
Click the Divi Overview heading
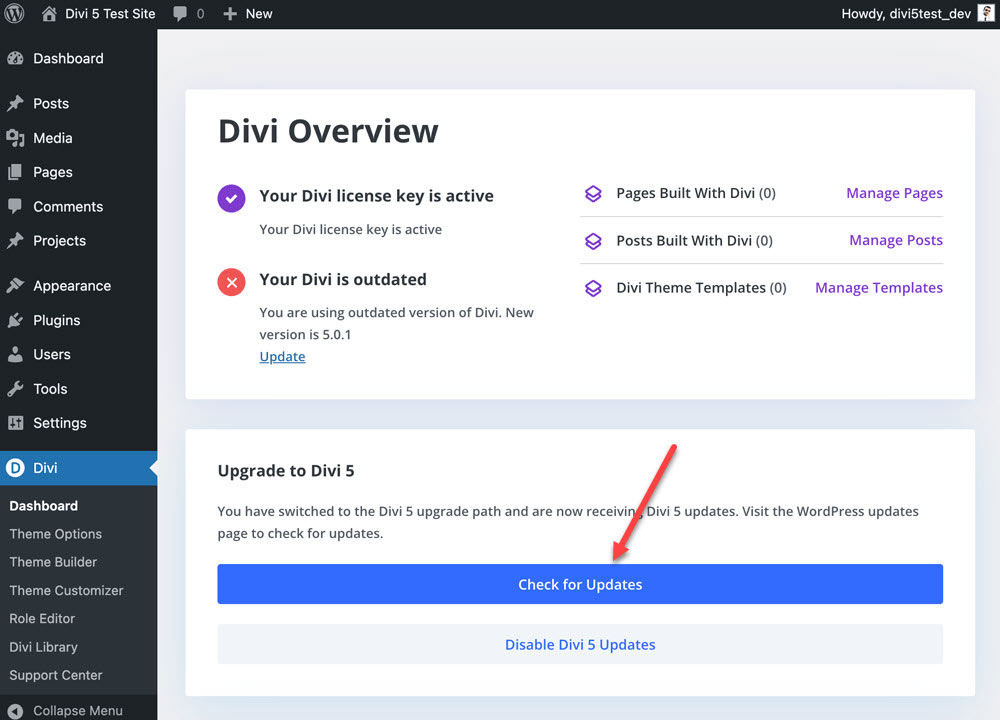point(328,131)
